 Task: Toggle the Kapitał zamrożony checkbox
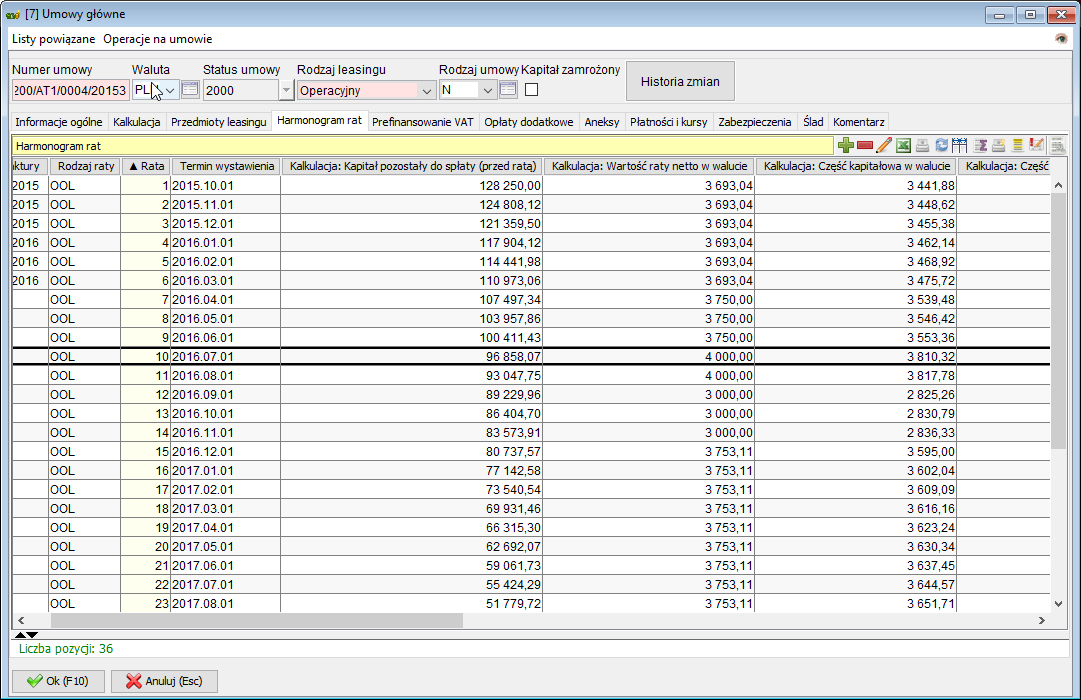pyautogui.click(x=532, y=90)
